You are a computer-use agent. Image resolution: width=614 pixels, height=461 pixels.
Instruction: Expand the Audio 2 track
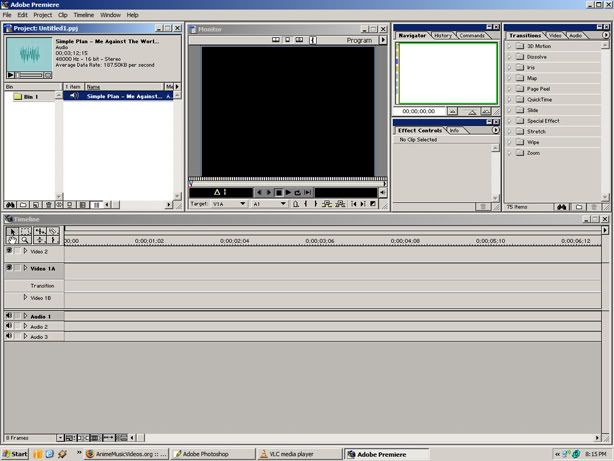click(25, 326)
